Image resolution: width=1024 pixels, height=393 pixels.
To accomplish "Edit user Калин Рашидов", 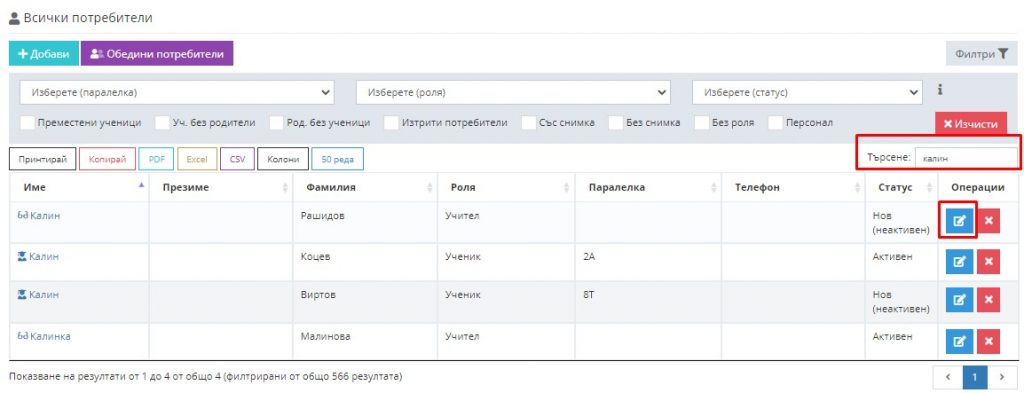I will pyautogui.click(x=959, y=221).
